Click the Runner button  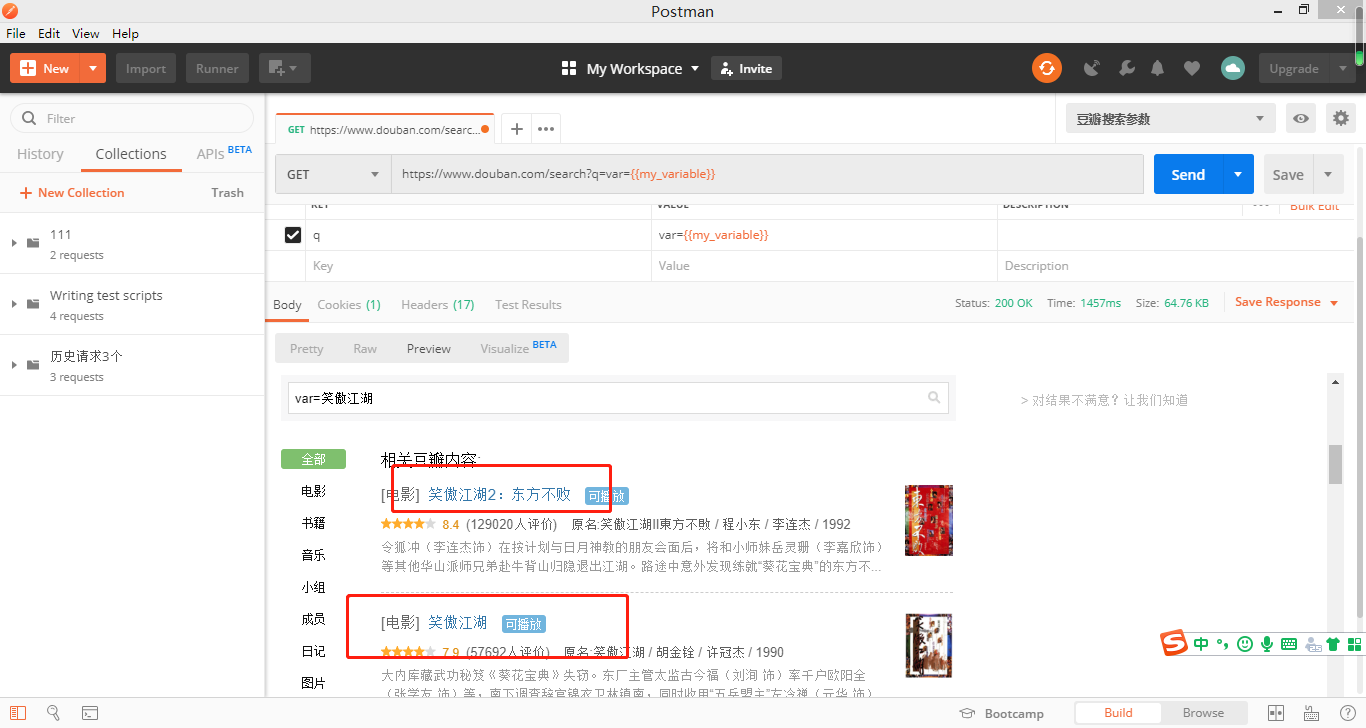coord(217,68)
